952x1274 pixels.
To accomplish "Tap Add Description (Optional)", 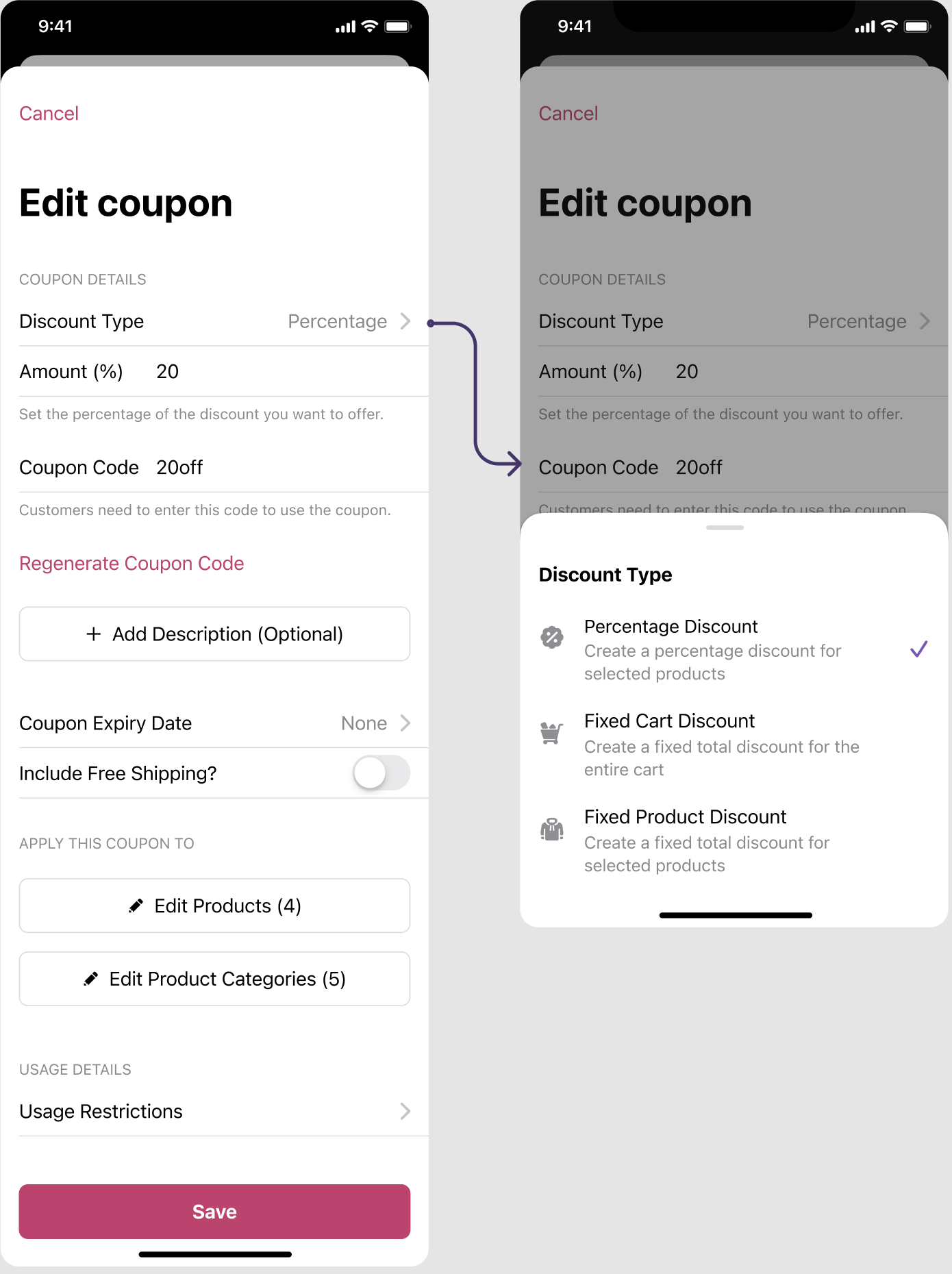I will [214, 634].
